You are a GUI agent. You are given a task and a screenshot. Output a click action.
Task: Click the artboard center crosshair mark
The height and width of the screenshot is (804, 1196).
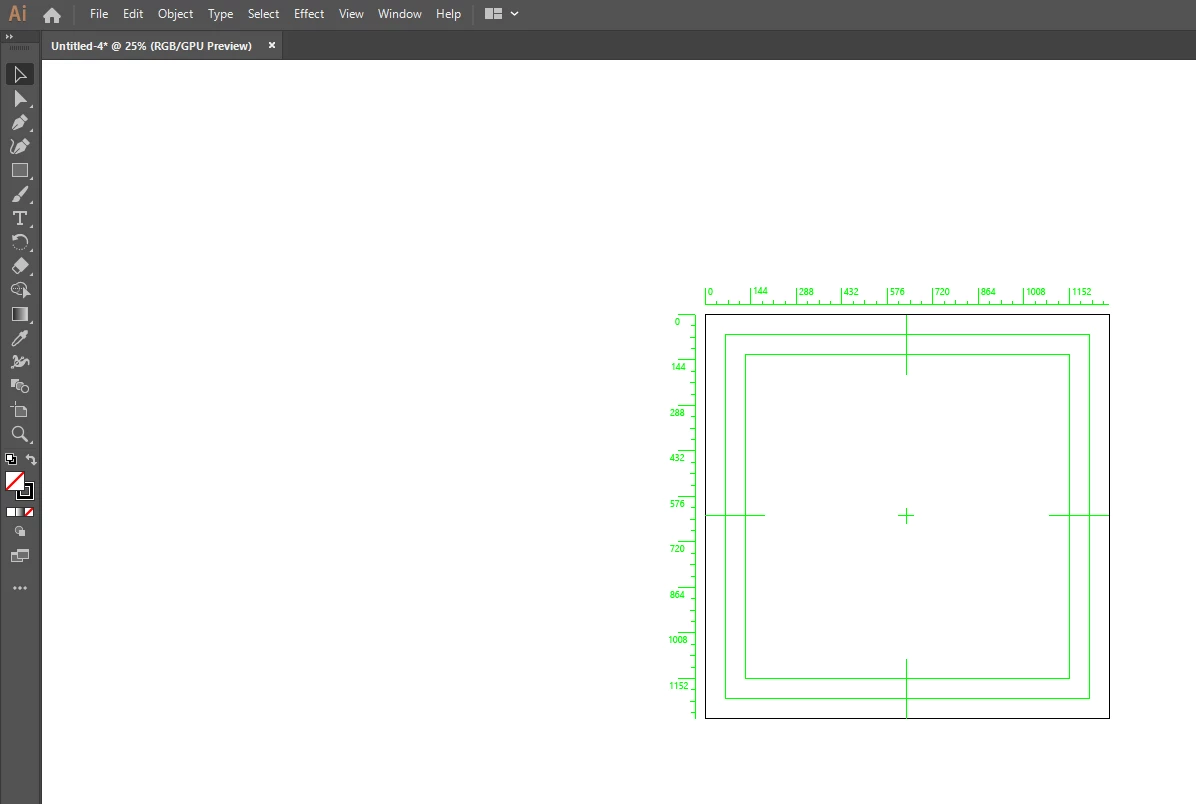[906, 516]
